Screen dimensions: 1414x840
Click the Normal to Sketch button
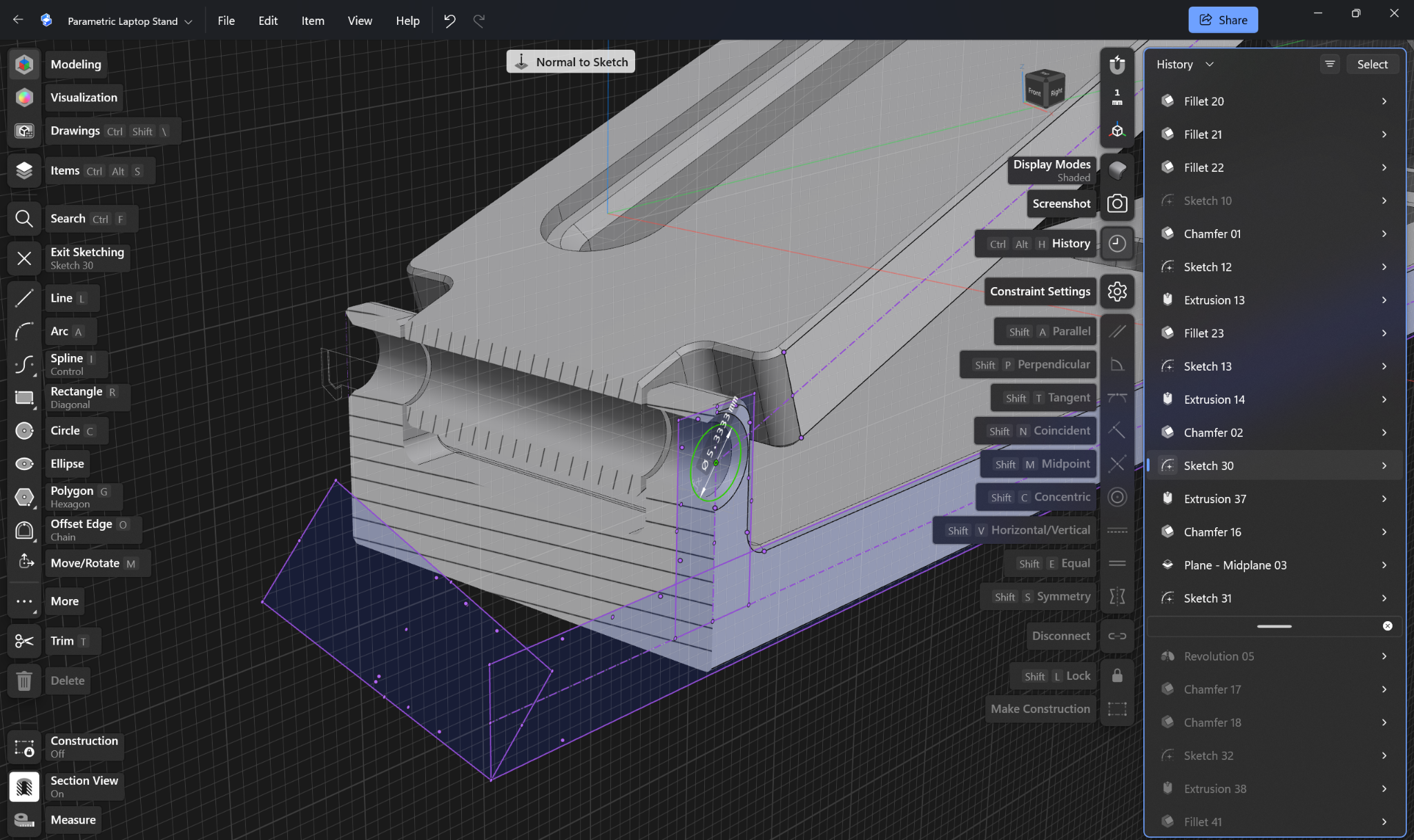[x=571, y=62]
